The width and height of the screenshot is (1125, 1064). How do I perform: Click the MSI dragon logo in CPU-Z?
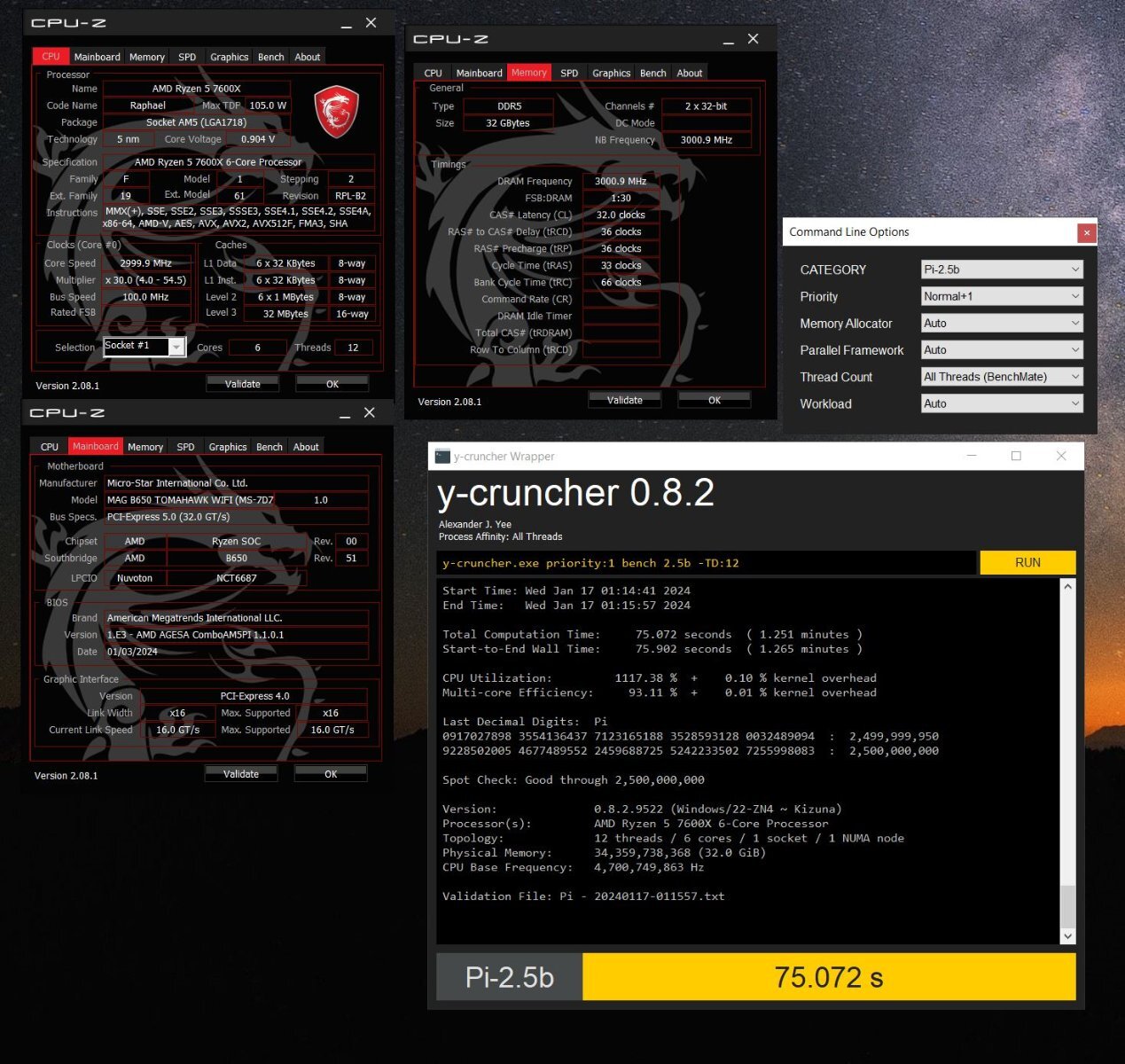337,112
